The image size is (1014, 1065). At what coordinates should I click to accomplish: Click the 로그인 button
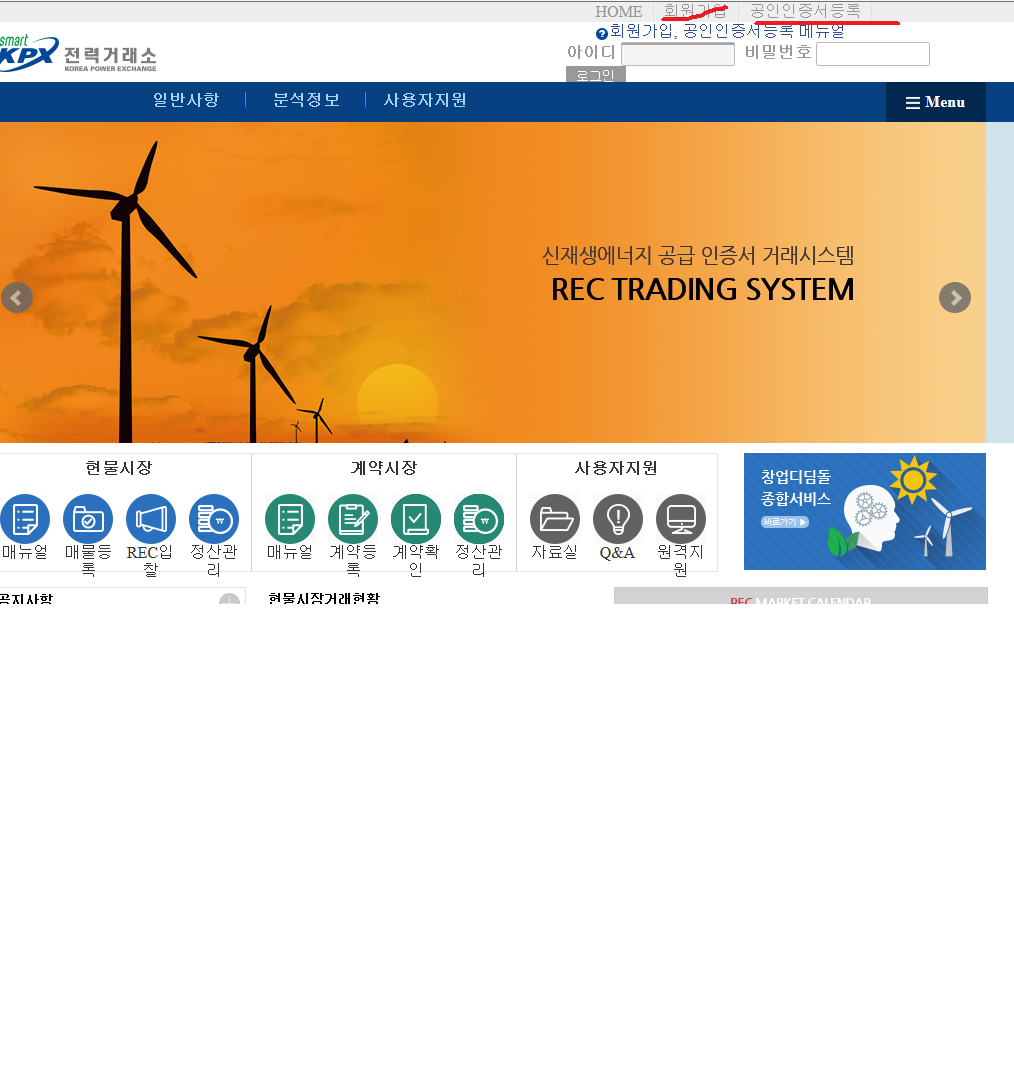click(595, 75)
